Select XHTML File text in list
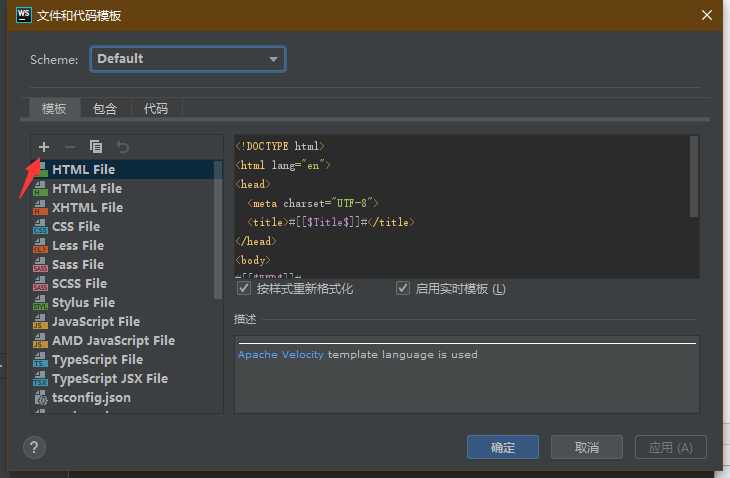The image size is (730, 478). click(88, 208)
